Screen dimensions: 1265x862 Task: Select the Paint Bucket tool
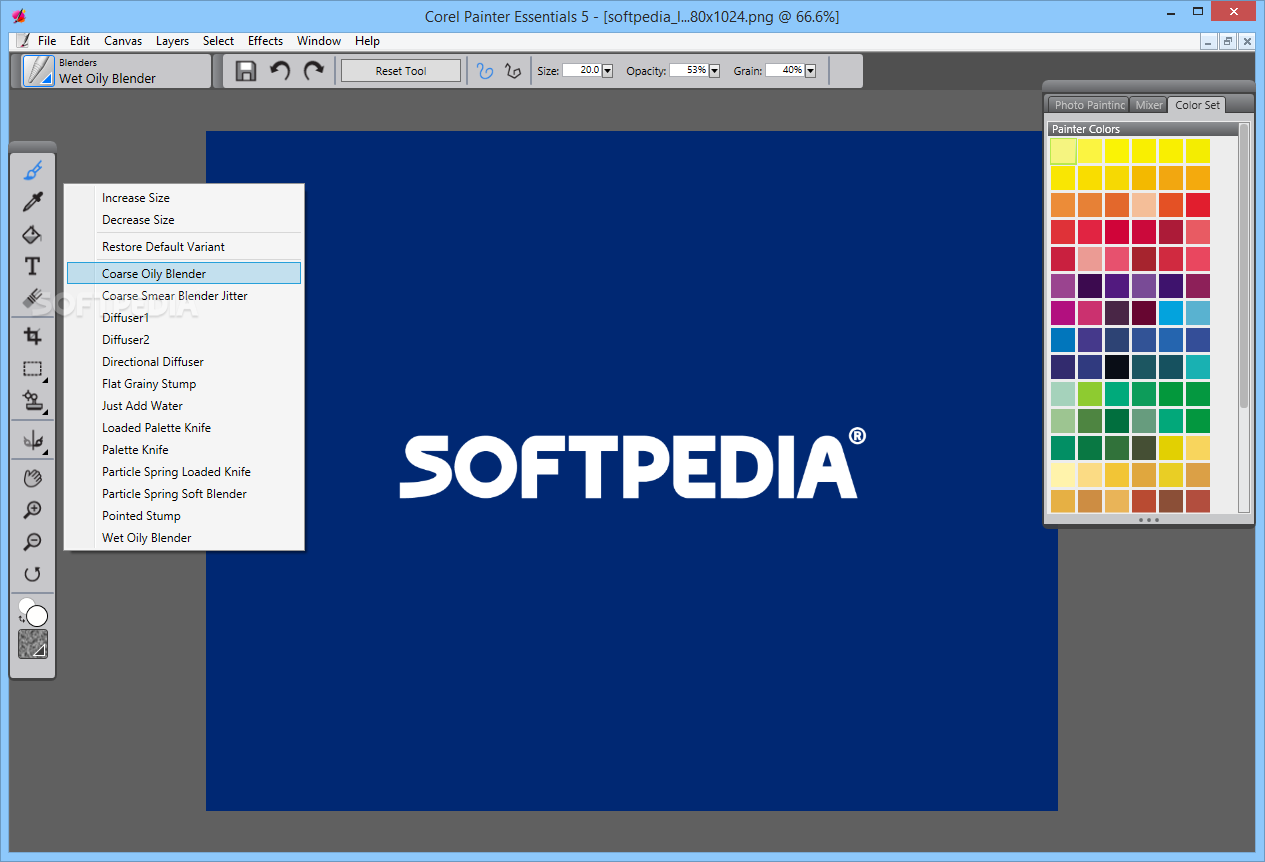[x=32, y=234]
